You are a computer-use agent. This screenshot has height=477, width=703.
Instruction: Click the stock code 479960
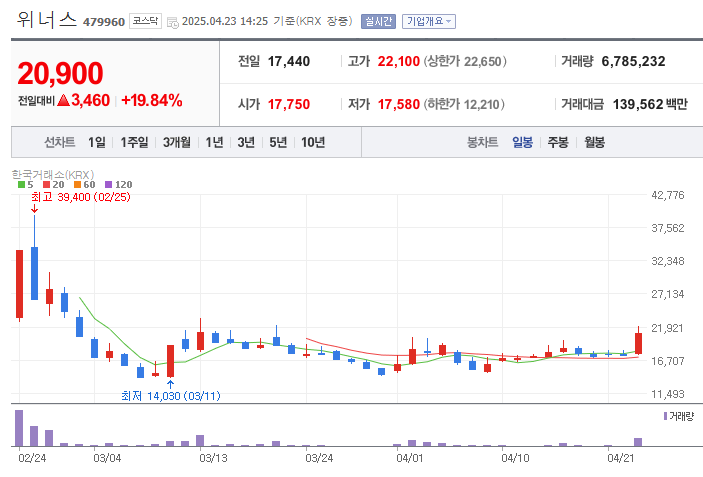click(104, 22)
